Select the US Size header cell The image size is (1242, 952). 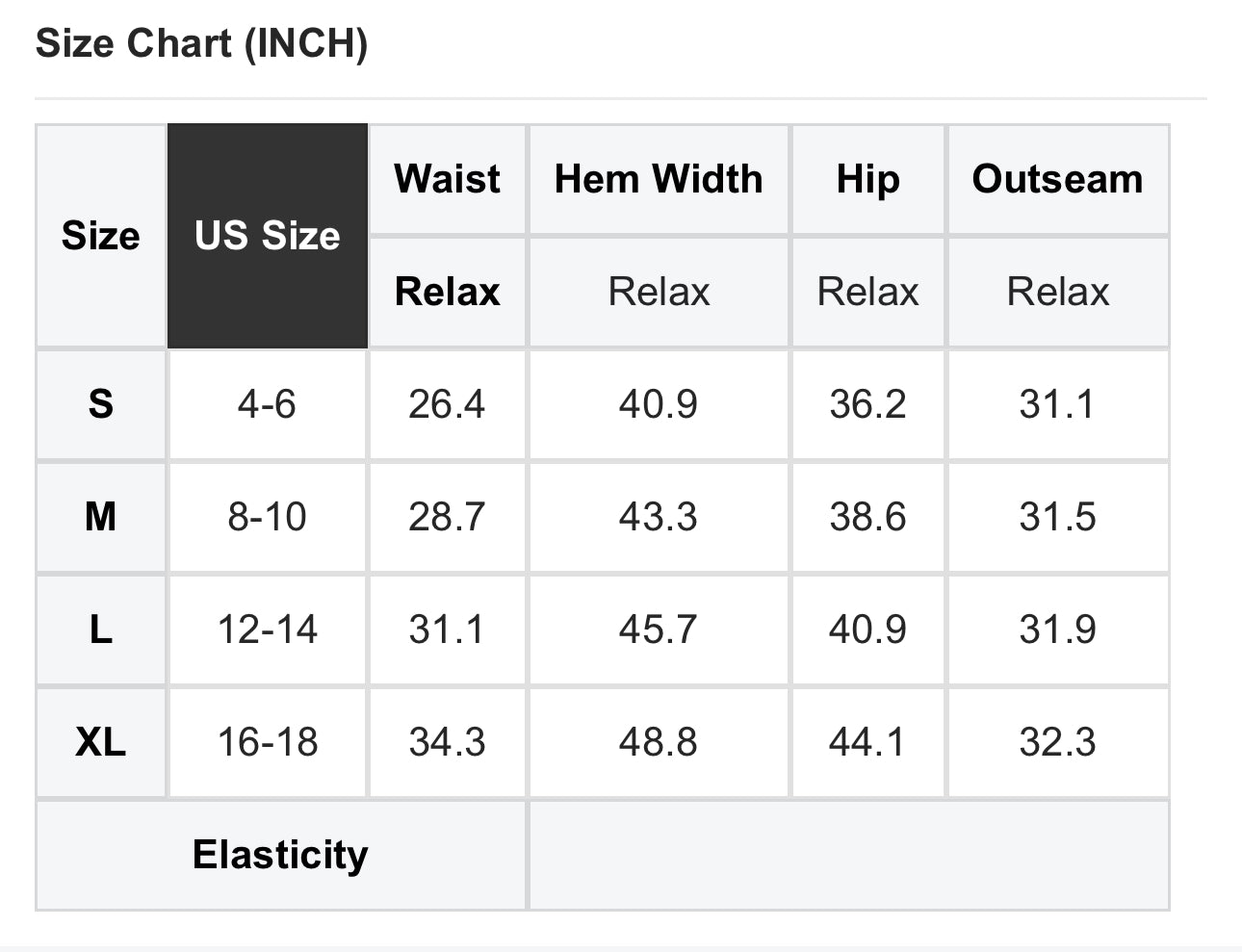pyautogui.click(x=267, y=236)
